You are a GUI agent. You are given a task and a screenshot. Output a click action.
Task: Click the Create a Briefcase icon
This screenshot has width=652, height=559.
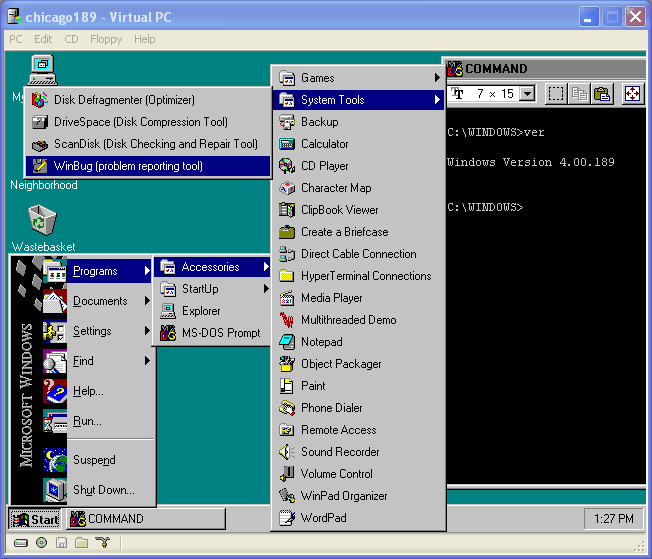287,232
